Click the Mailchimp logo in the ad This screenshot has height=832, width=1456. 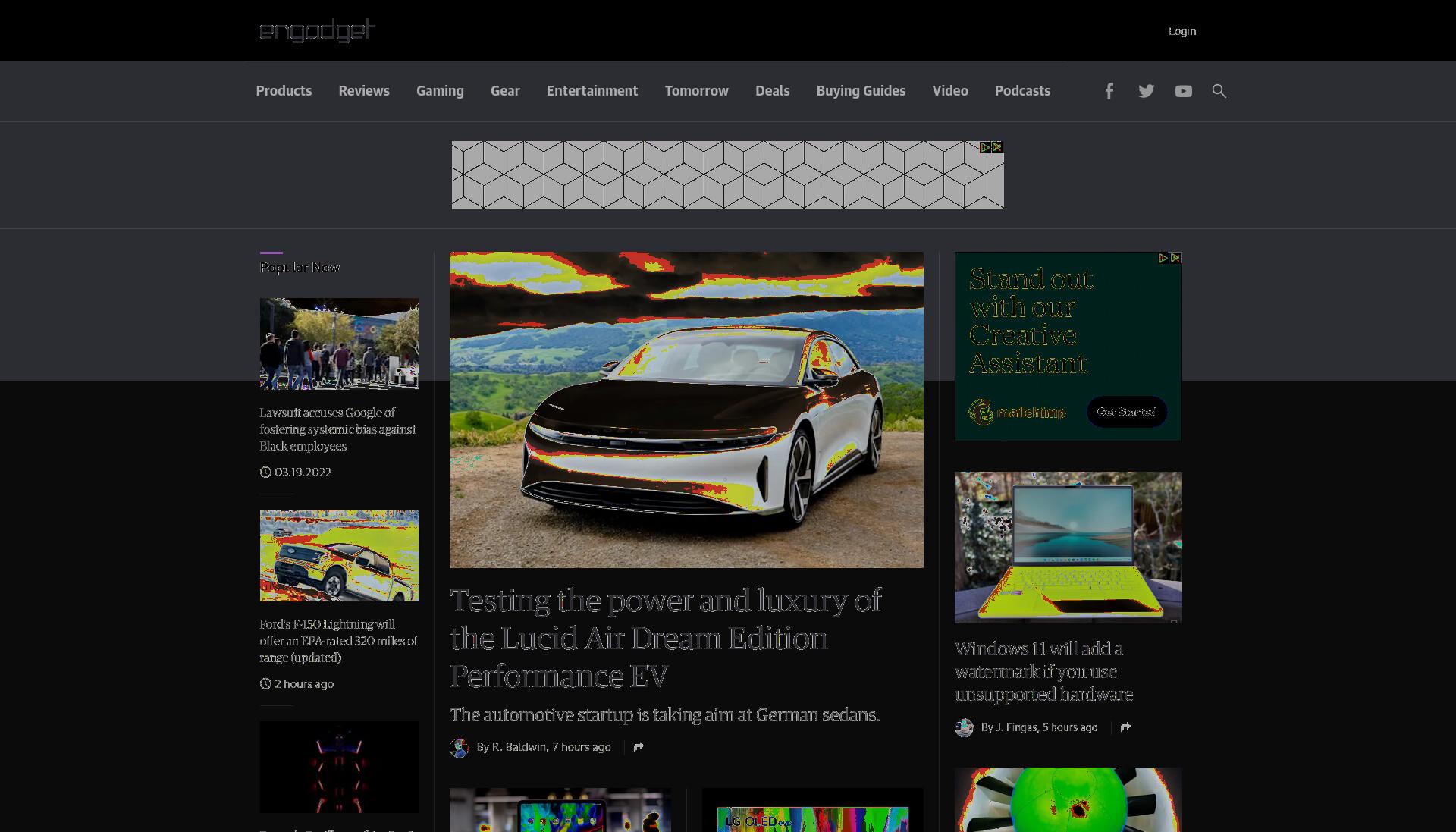tap(1017, 412)
